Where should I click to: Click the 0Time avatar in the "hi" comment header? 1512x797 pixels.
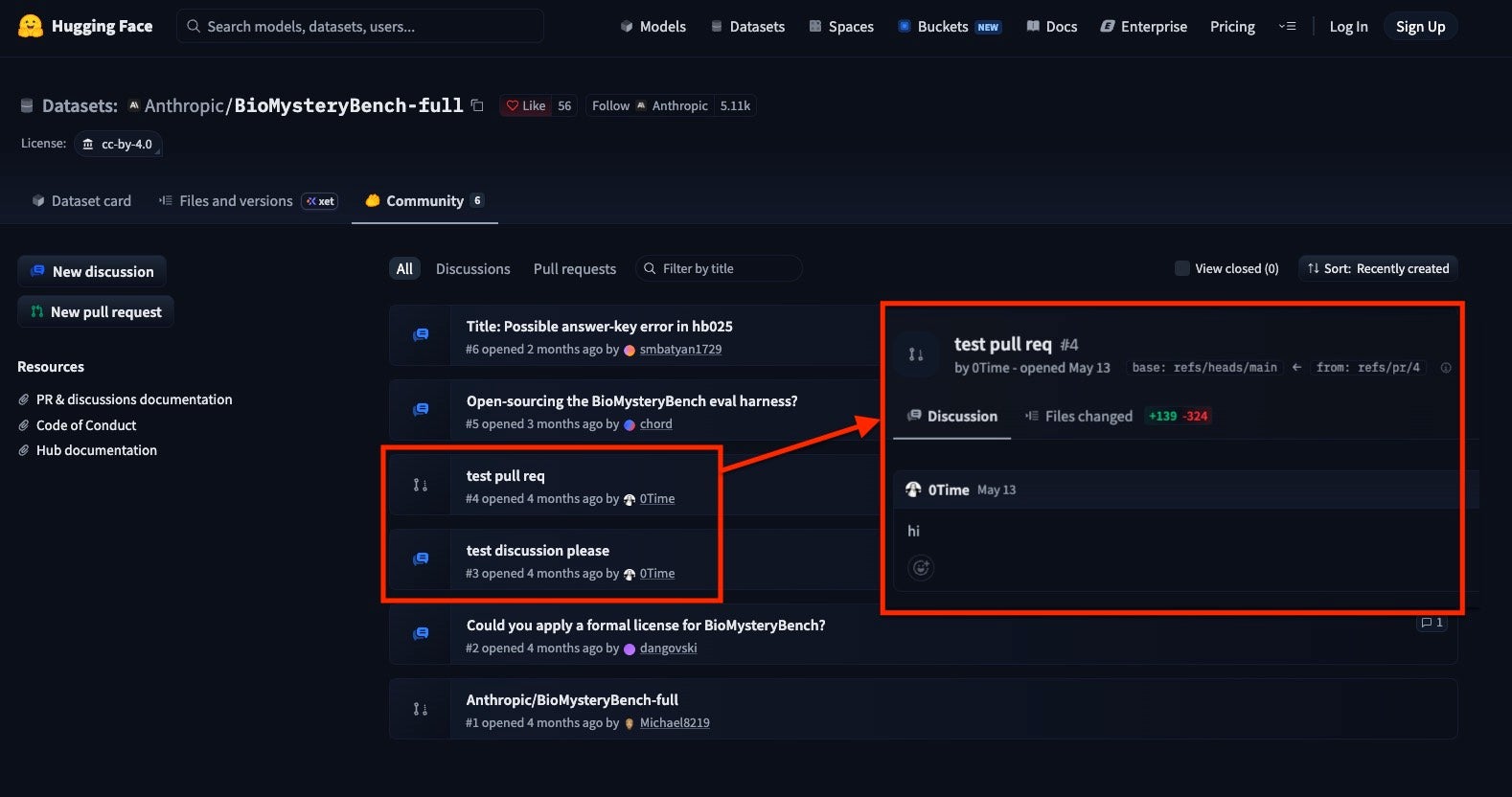(x=913, y=490)
